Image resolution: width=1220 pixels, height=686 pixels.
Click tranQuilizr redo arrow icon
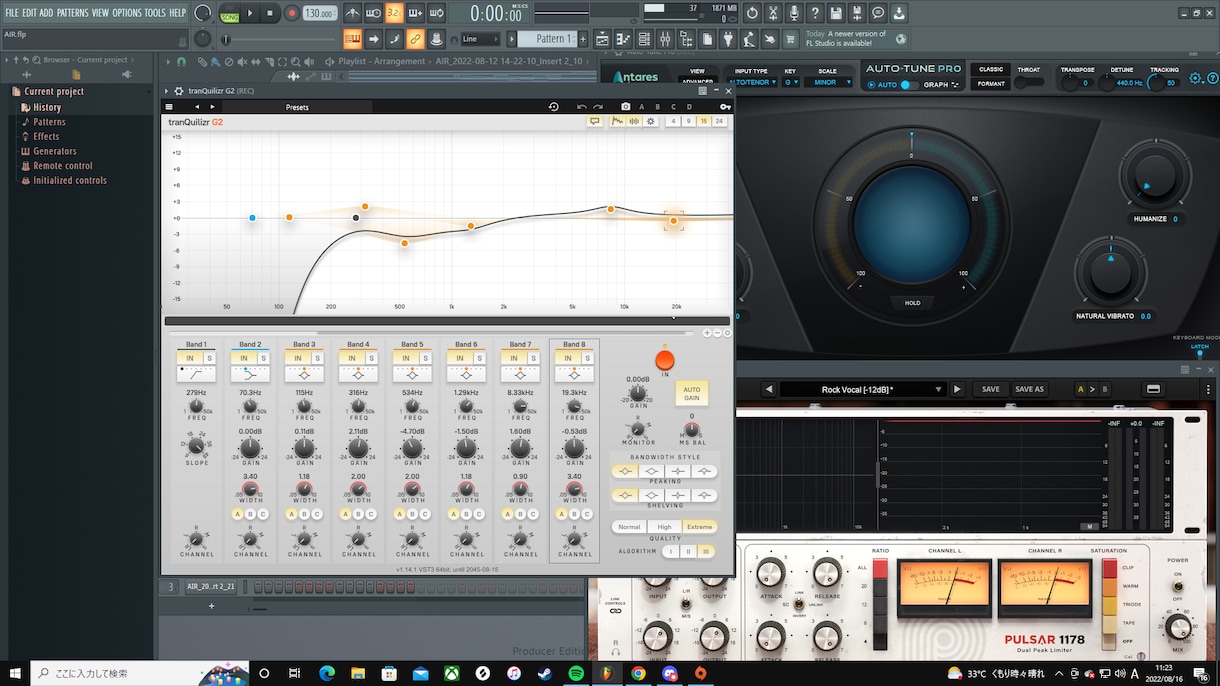[x=599, y=106]
